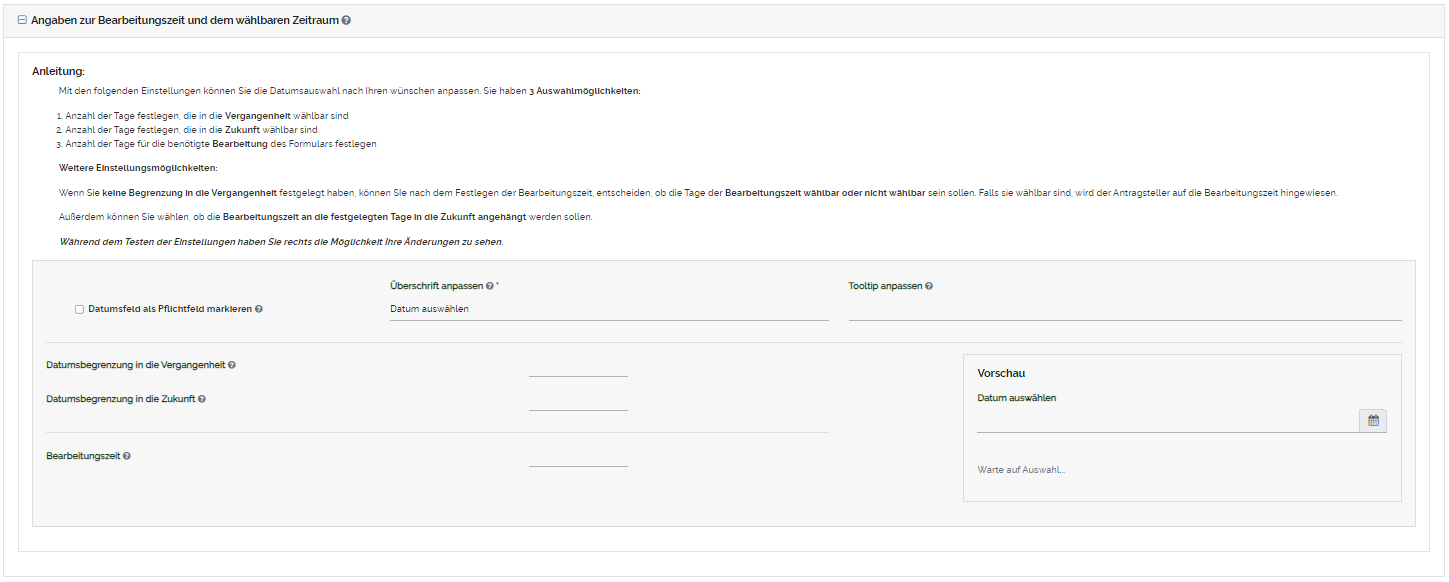Click the Zukunft day limit input
The image size is (1449, 582).
pos(578,400)
